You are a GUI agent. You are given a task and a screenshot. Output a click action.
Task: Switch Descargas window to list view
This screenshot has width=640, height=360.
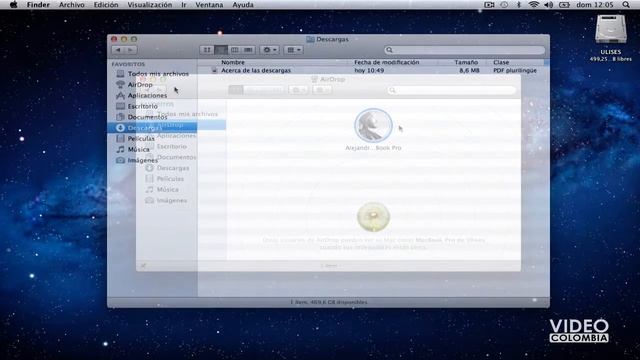pos(221,50)
